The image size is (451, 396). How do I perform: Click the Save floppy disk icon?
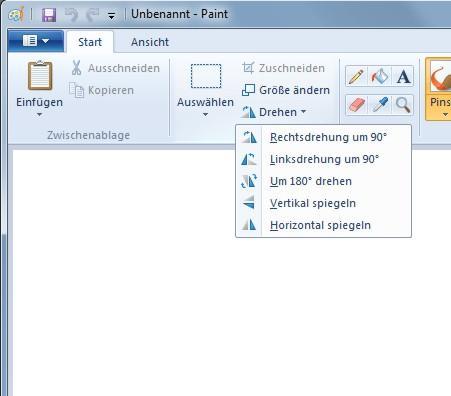(x=49, y=15)
